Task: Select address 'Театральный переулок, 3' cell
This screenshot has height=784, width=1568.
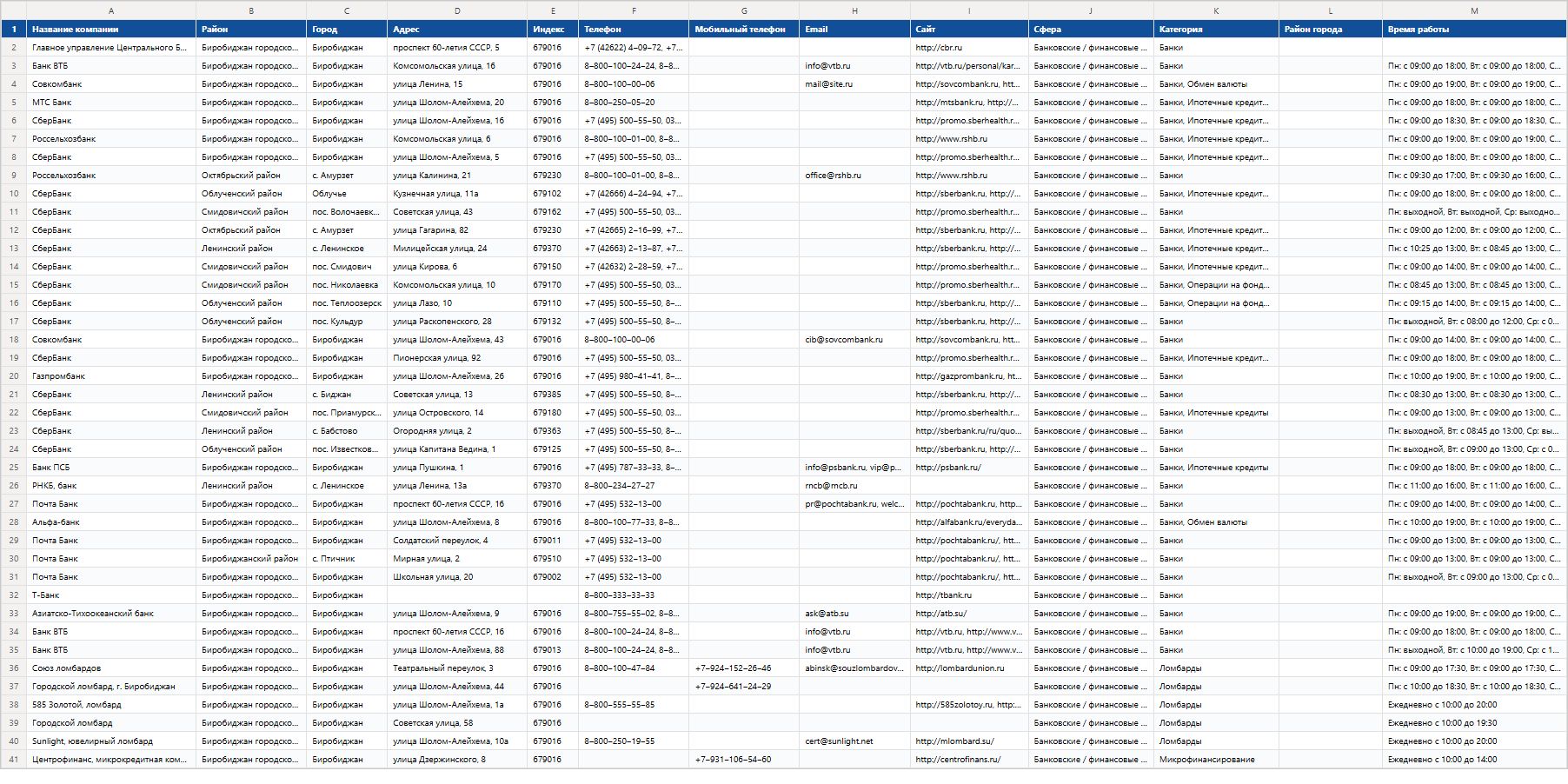Action: pyautogui.click(x=457, y=668)
